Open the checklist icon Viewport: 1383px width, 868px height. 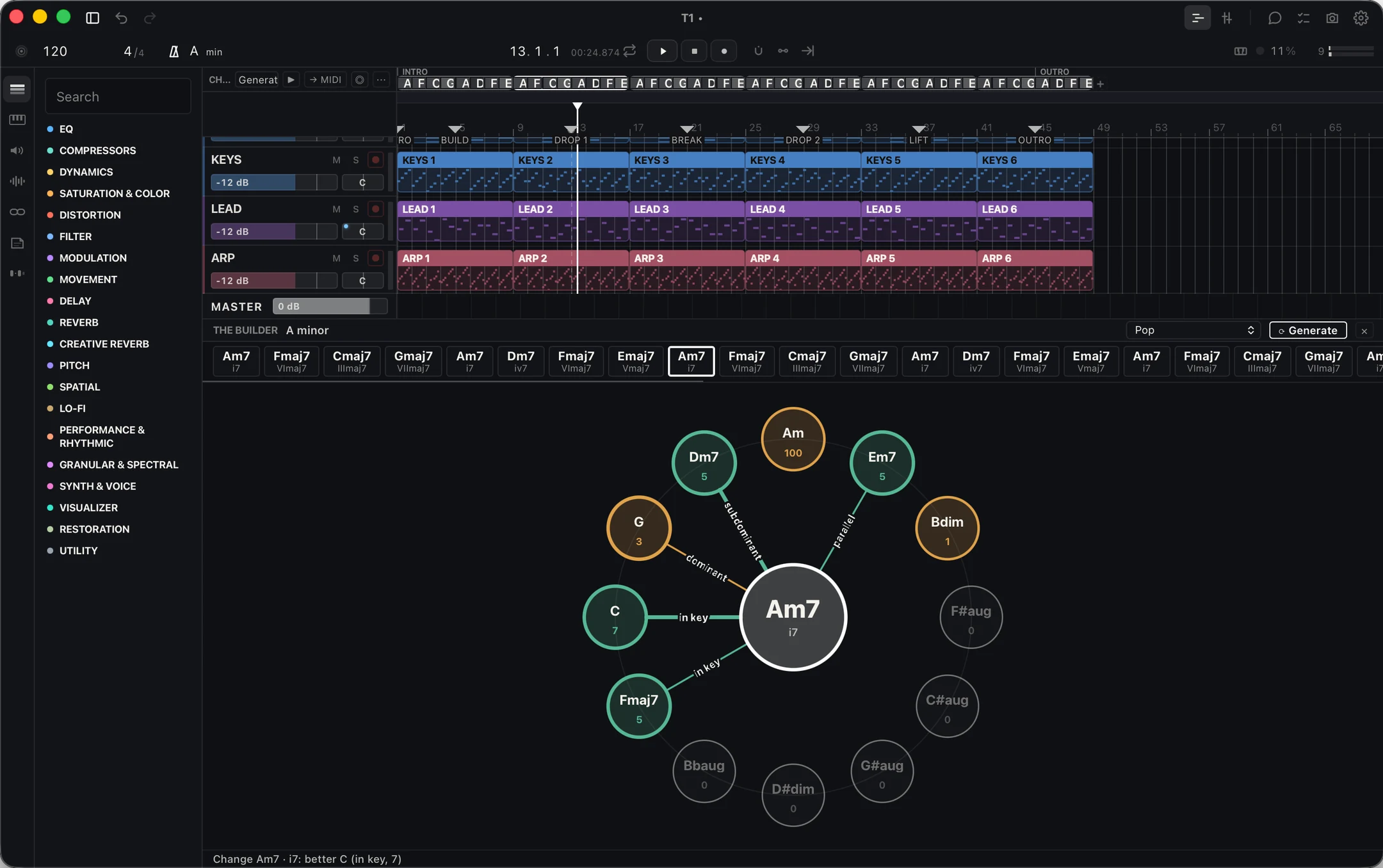click(x=1304, y=18)
